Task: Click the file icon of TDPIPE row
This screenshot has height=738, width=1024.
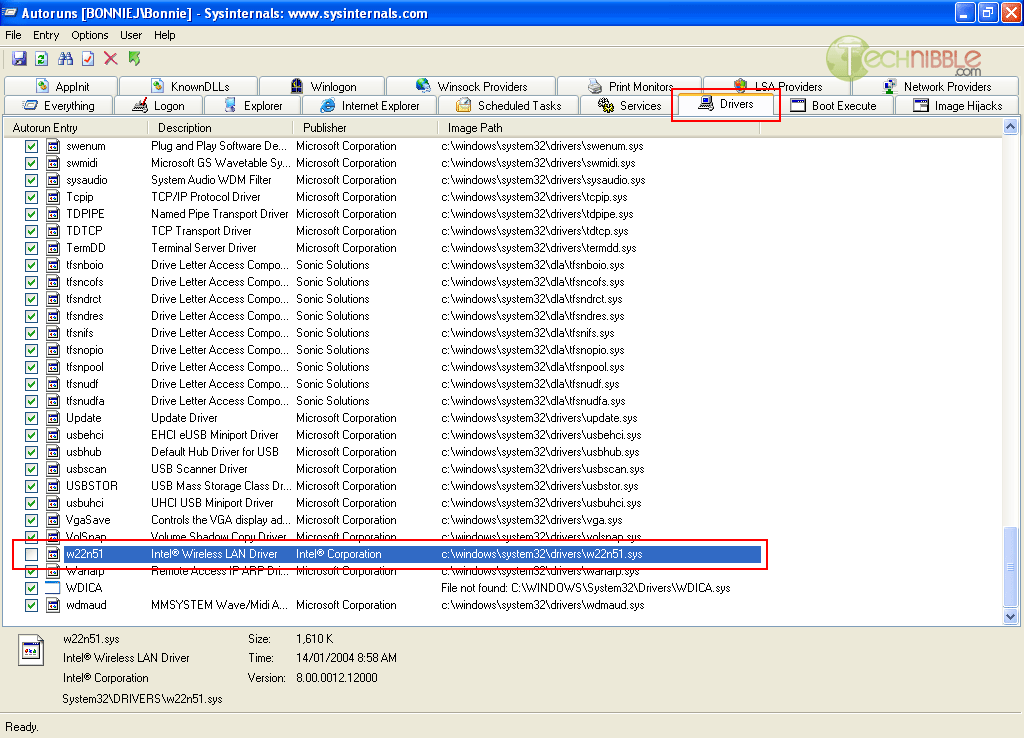Action: click(x=53, y=214)
